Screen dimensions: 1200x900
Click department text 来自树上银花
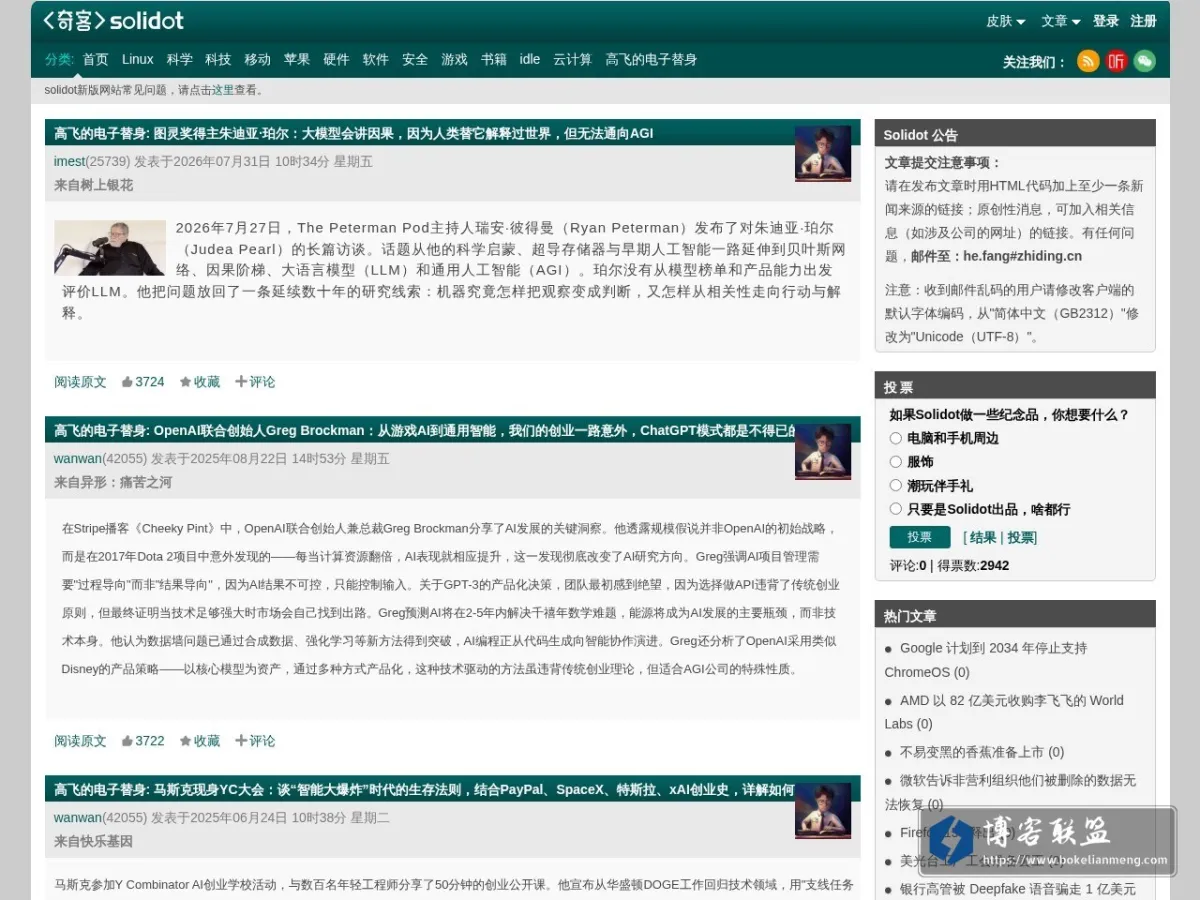(x=93, y=185)
